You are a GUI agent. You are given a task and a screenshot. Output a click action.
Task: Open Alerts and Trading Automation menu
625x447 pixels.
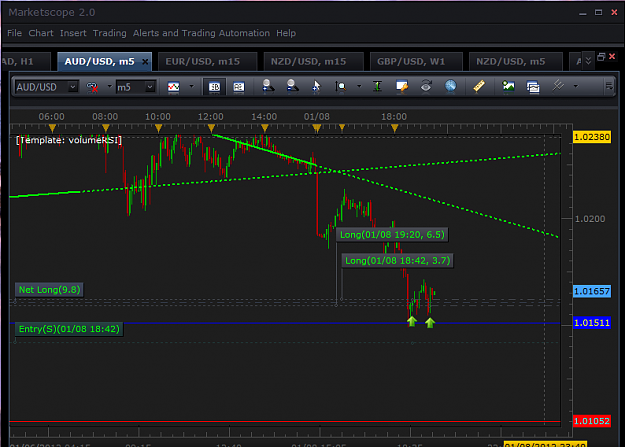click(201, 33)
